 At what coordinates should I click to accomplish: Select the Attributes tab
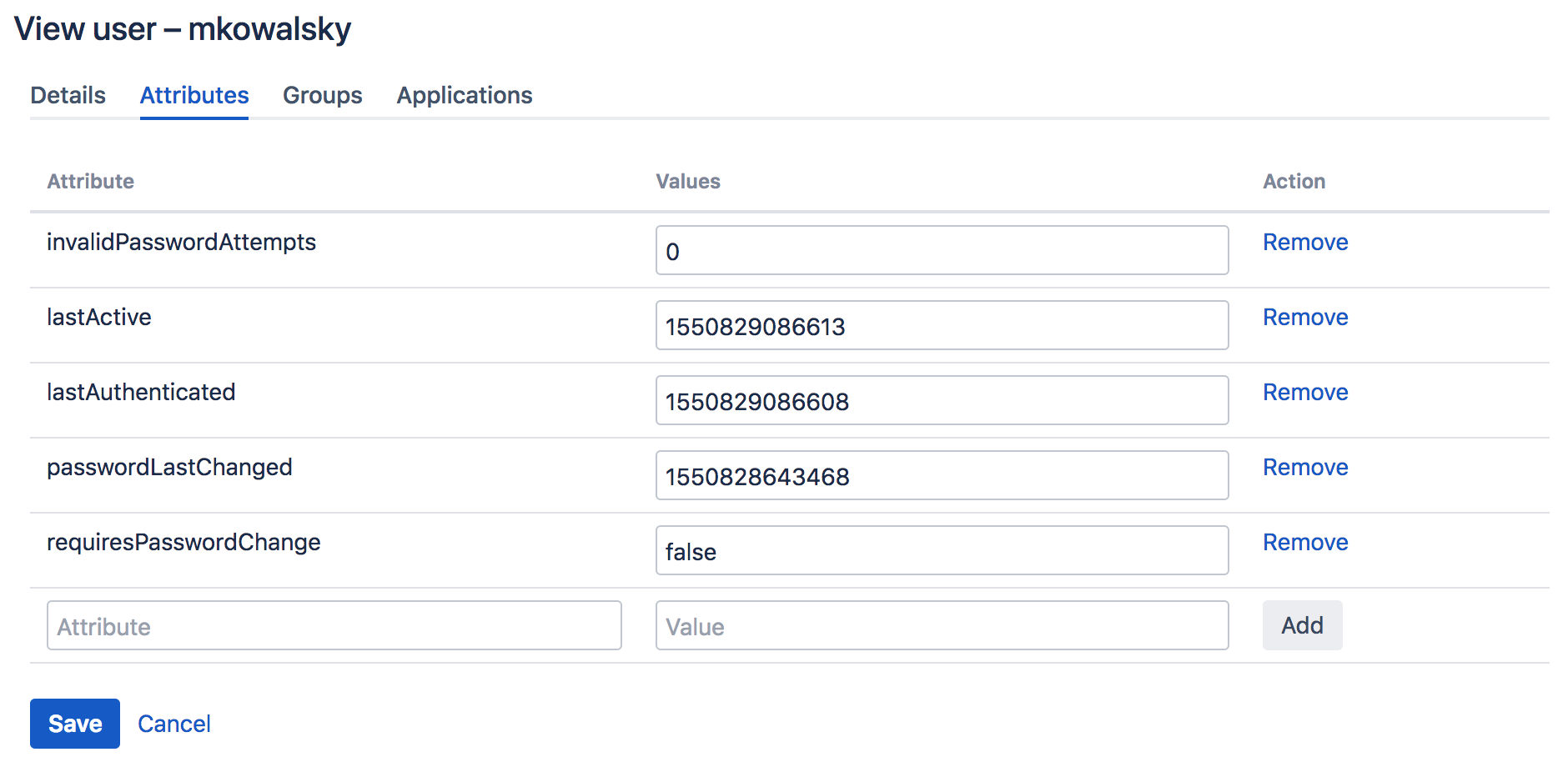(x=194, y=96)
